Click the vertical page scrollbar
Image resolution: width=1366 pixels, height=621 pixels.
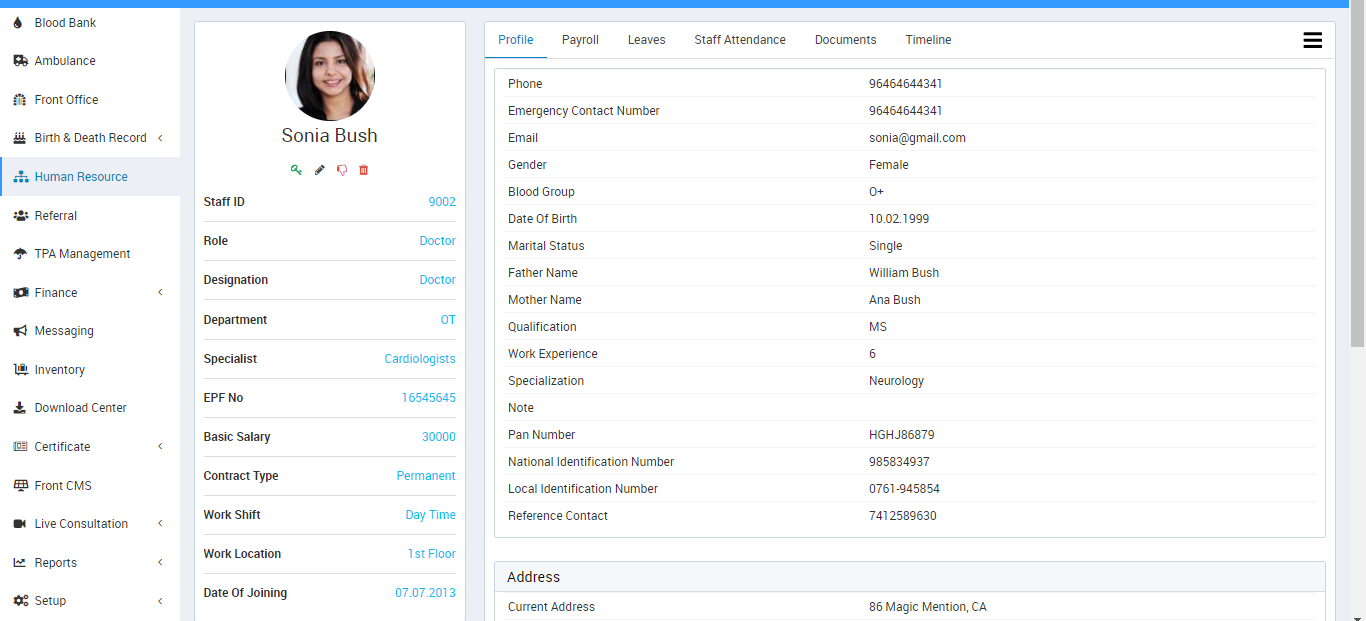[x=1357, y=180]
